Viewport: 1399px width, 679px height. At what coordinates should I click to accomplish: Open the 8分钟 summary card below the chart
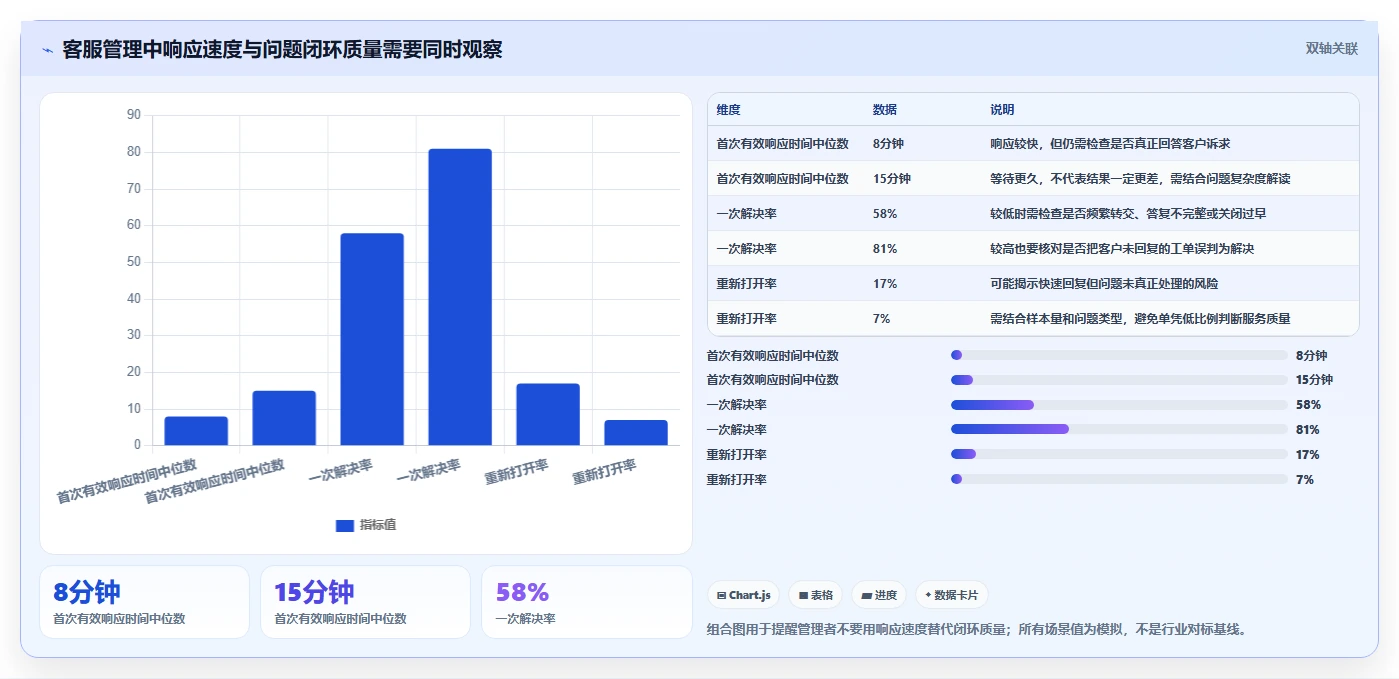(x=144, y=602)
